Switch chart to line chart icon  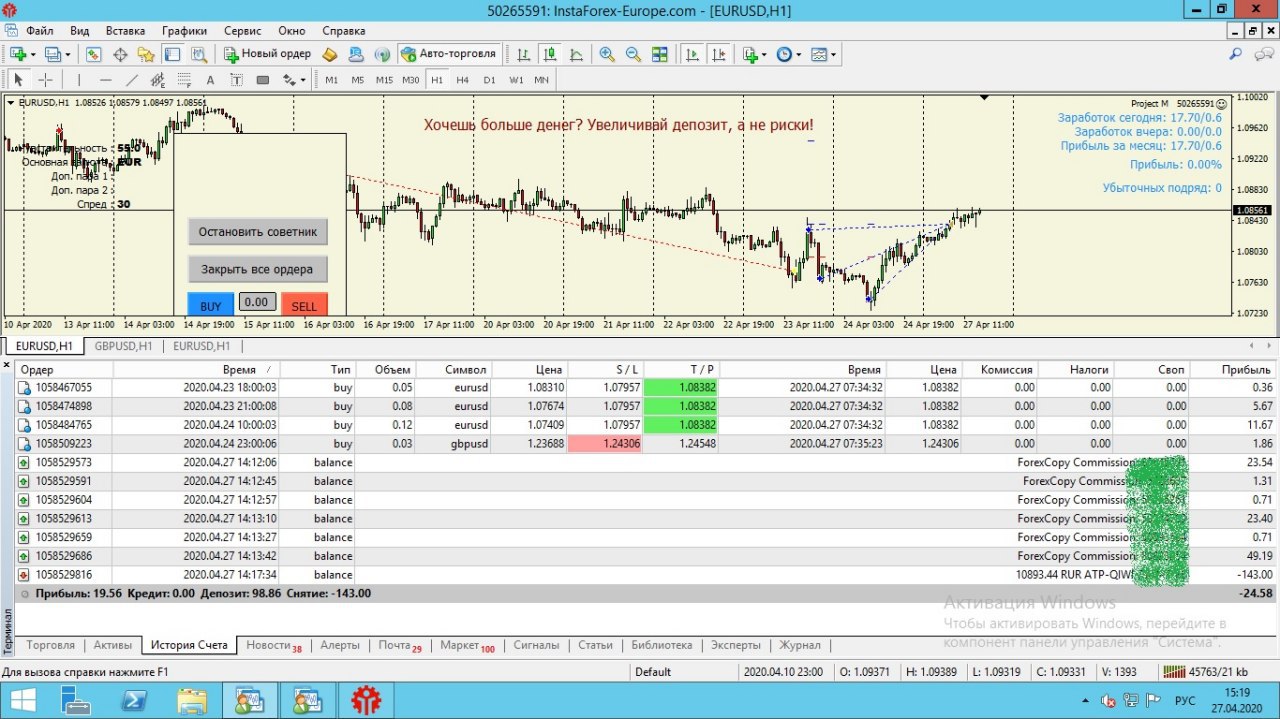click(576, 54)
